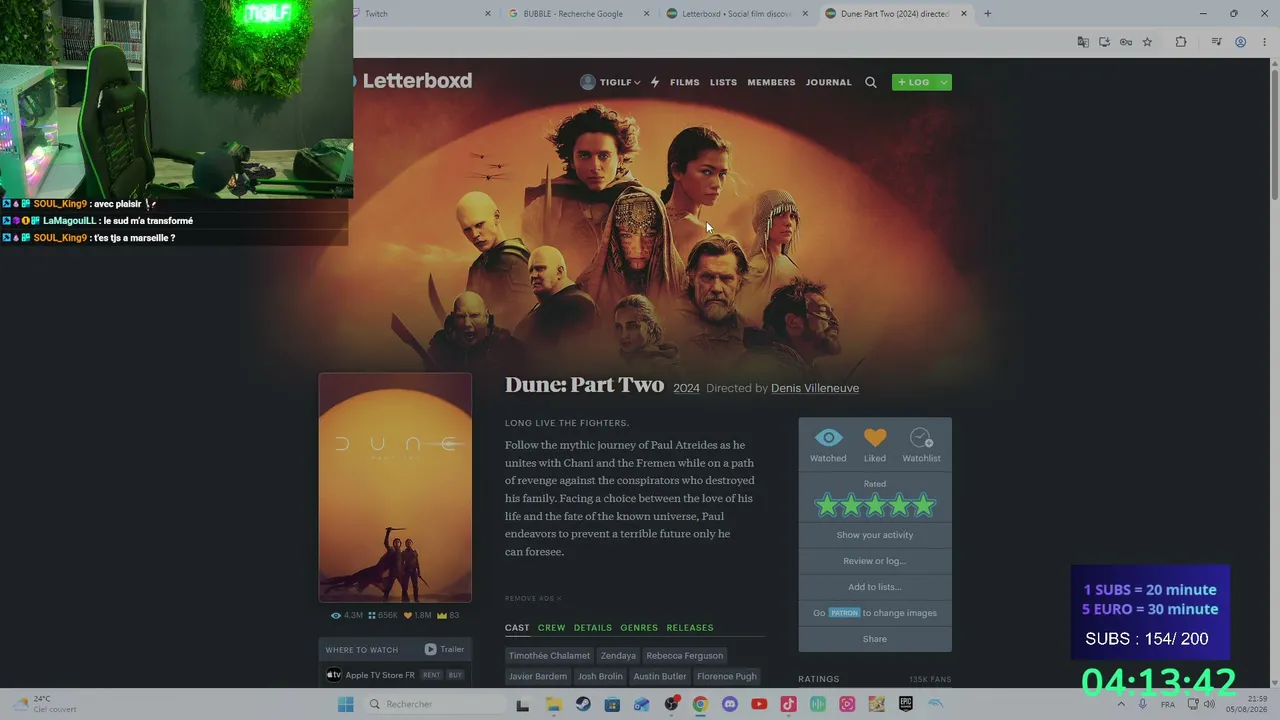Expand the arrow beside the LOG button
1280x720 pixels.
coord(944,82)
